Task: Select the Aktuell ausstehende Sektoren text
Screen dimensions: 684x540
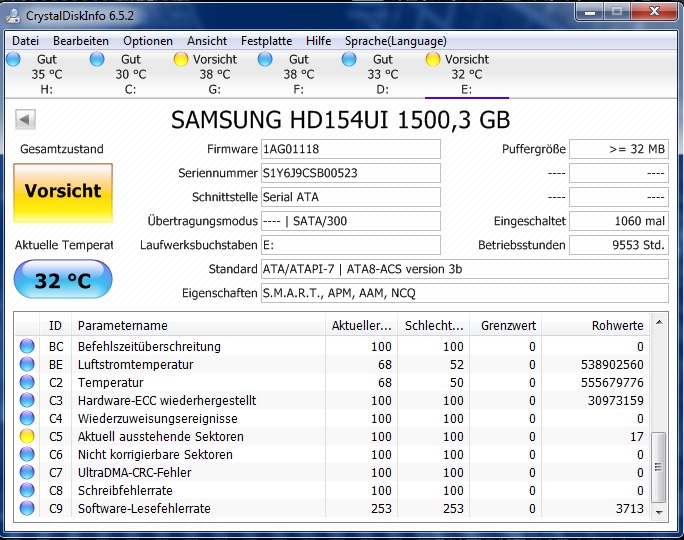Action: 161,437
